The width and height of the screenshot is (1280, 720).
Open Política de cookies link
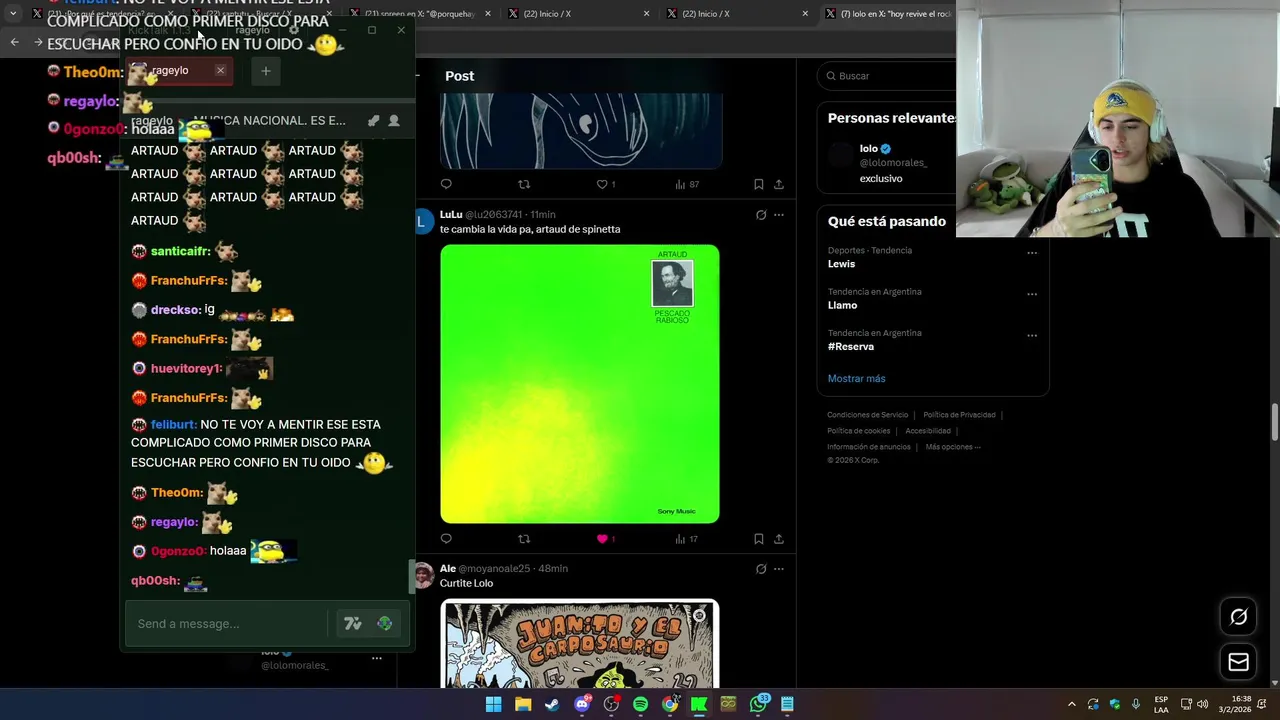point(858,431)
